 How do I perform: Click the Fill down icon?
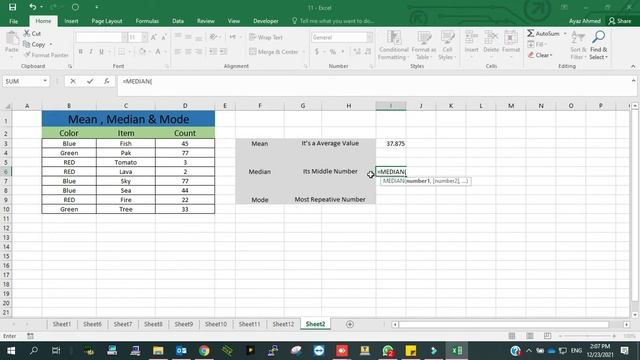pyautogui.click(x=531, y=44)
